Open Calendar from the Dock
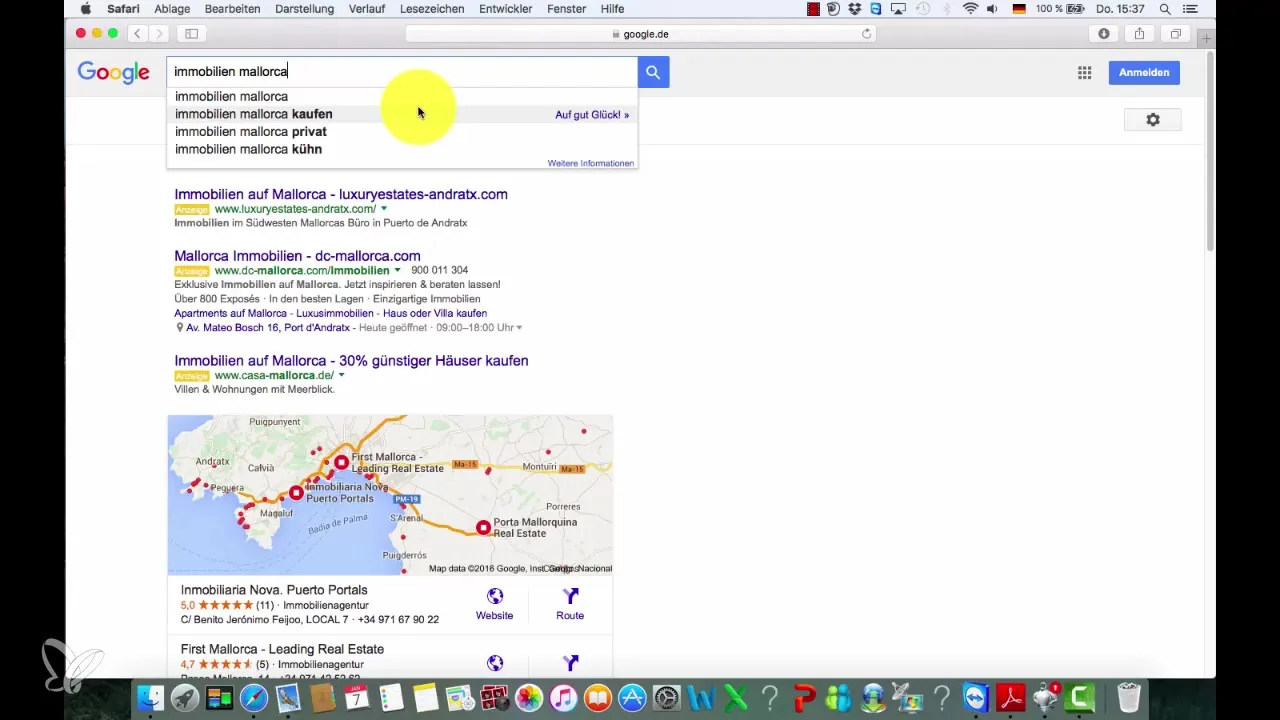 coord(356,697)
